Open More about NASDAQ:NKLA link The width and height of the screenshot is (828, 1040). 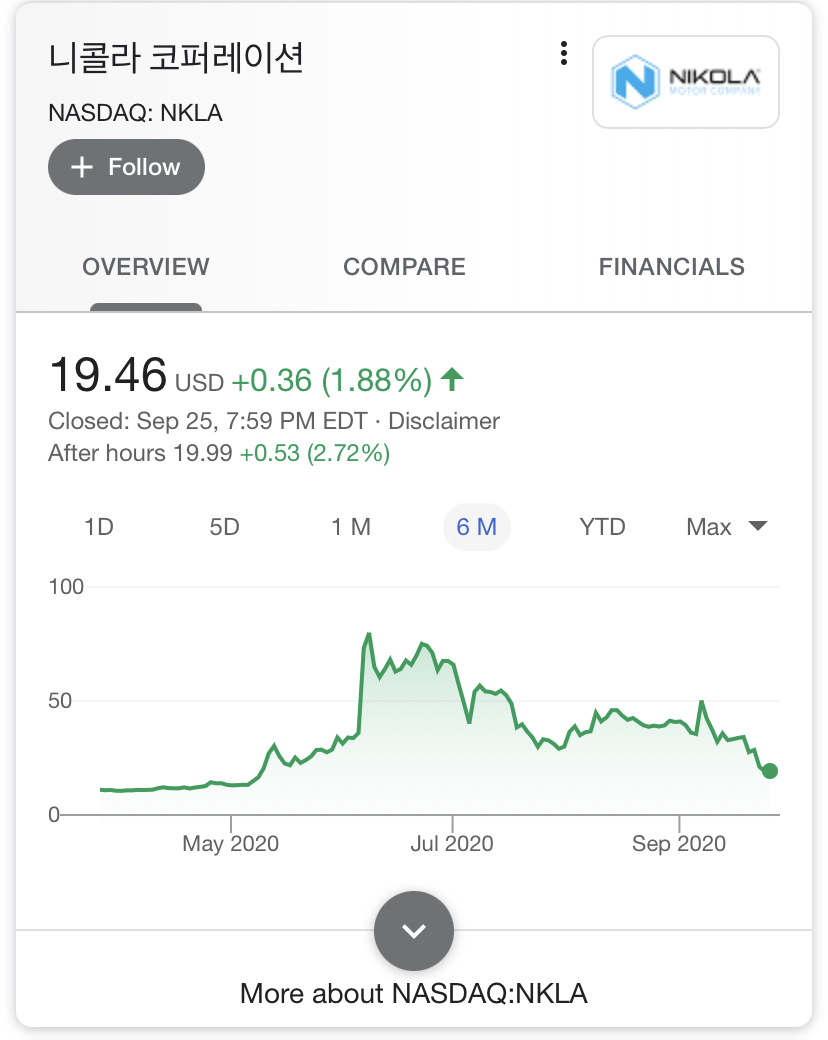point(414,993)
